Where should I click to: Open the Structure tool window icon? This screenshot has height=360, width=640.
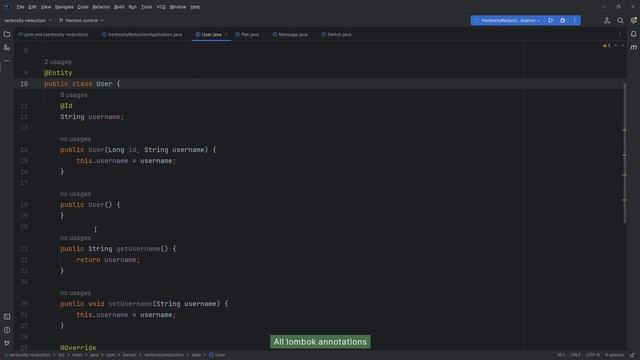pyautogui.click(x=7, y=48)
